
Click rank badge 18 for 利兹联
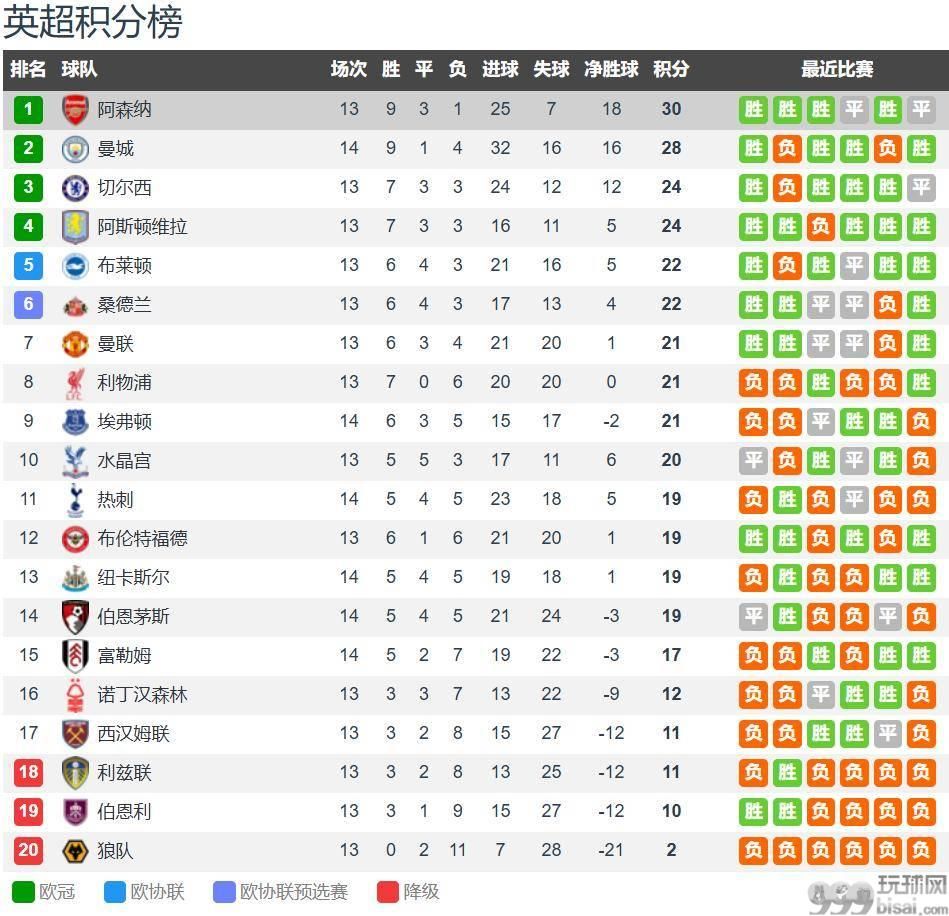click(x=28, y=772)
